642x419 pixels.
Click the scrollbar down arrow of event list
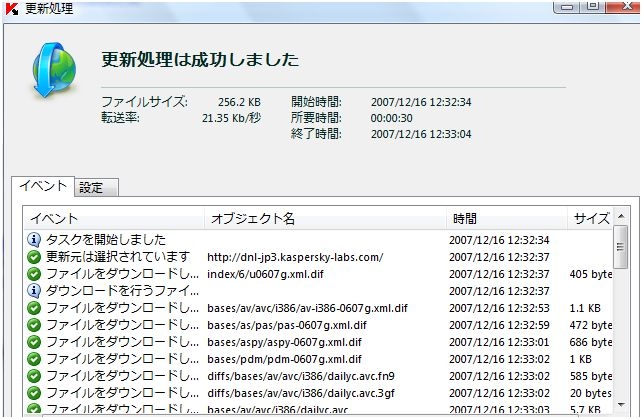coord(621,405)
